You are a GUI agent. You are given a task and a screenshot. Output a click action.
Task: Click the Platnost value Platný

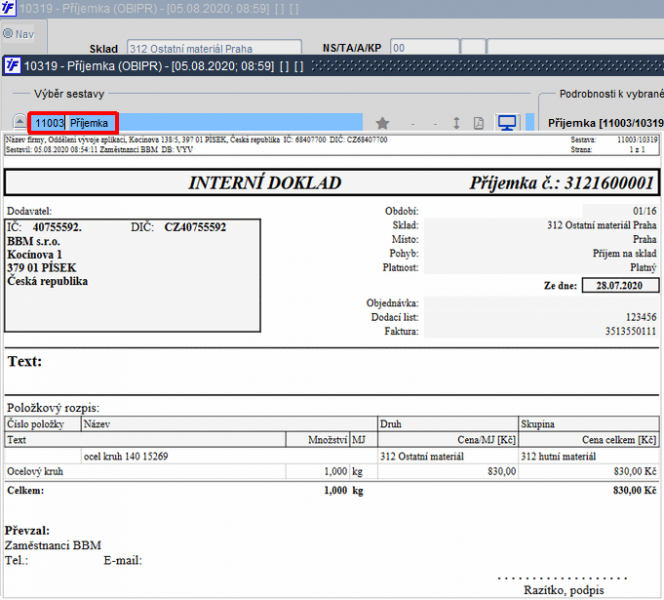point(643,267)
